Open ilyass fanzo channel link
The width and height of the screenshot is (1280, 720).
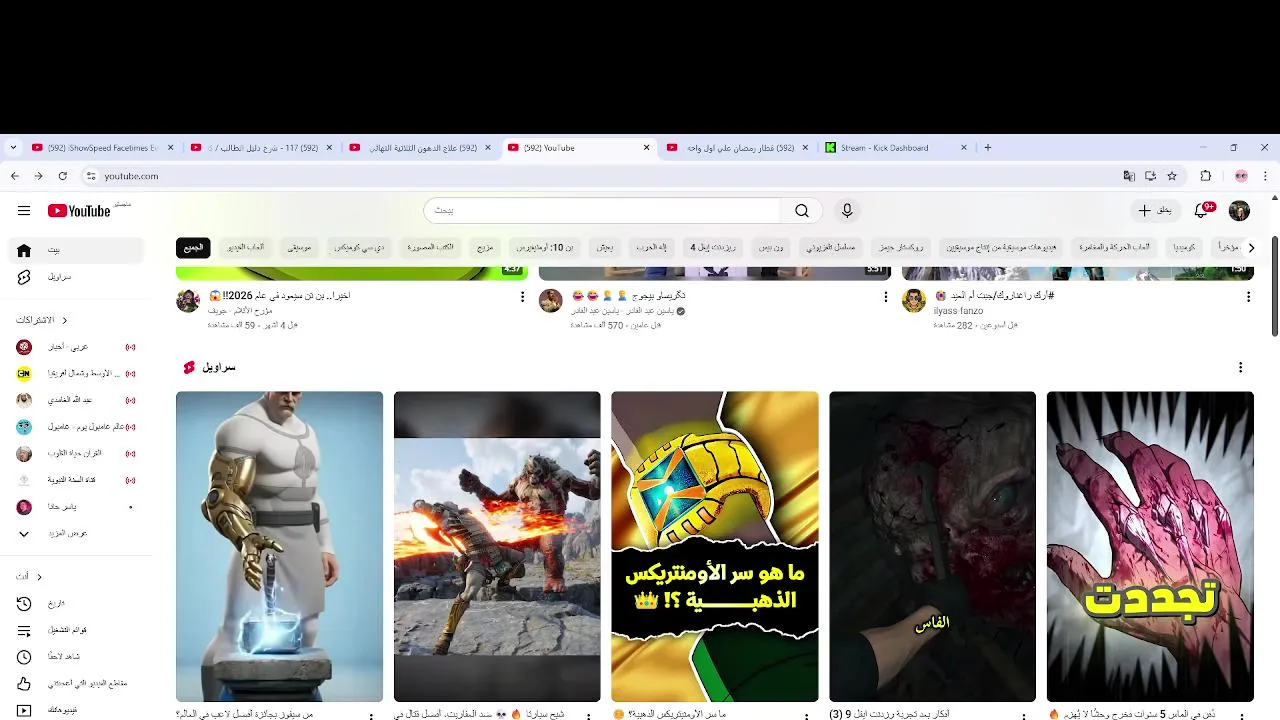[958, 311]
